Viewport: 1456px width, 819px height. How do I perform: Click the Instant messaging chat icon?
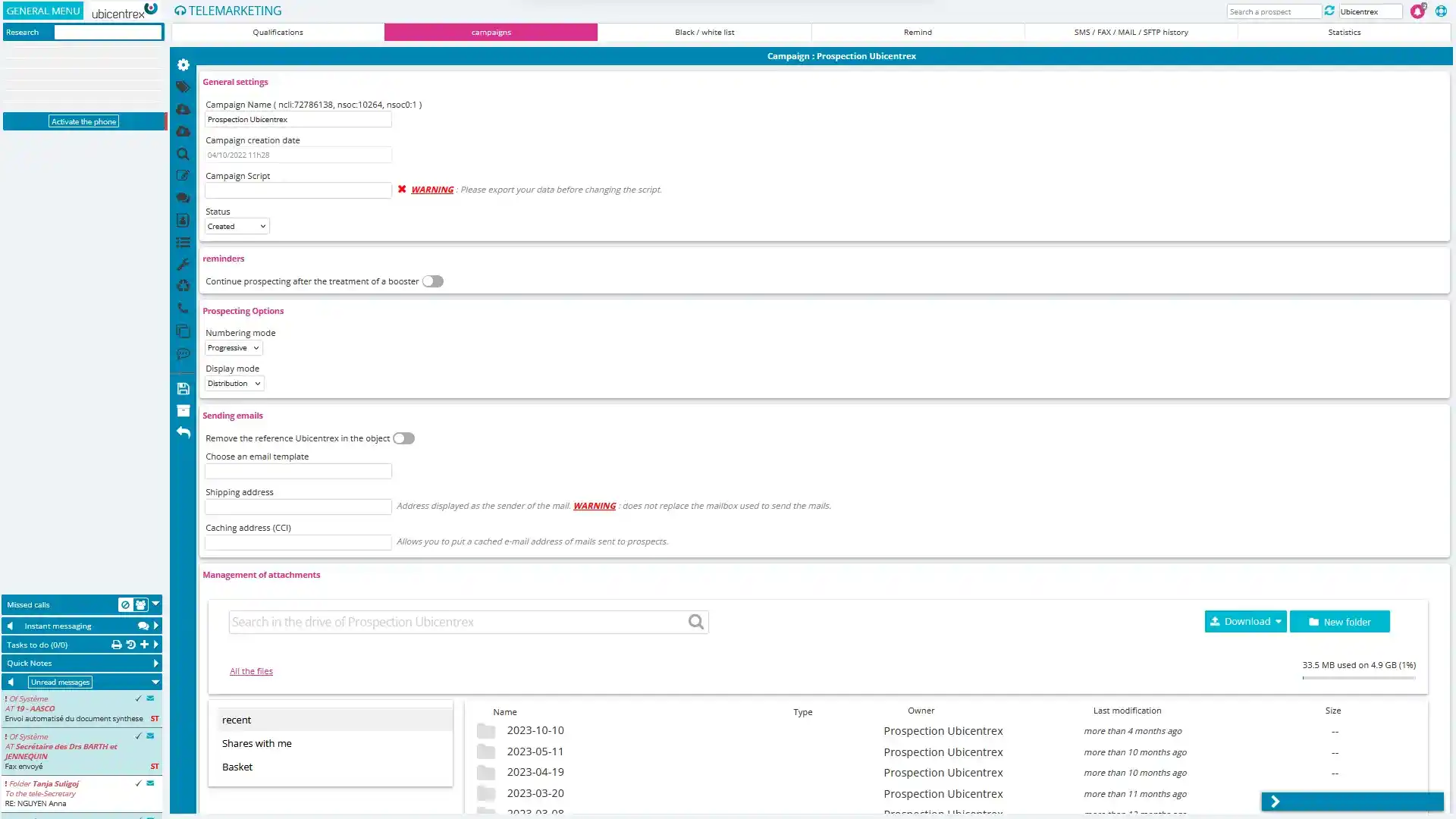143,626
